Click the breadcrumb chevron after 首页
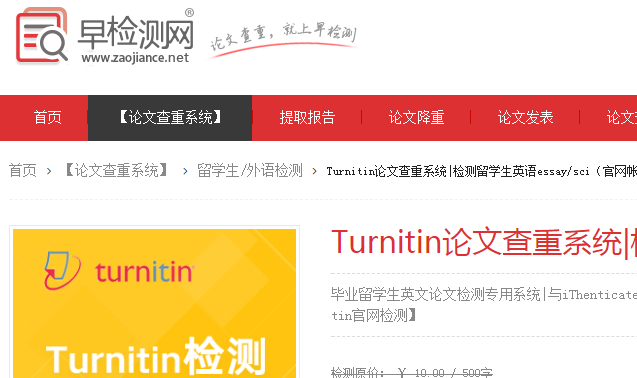This screenshot has height=378, width=637. coord(49,171)
